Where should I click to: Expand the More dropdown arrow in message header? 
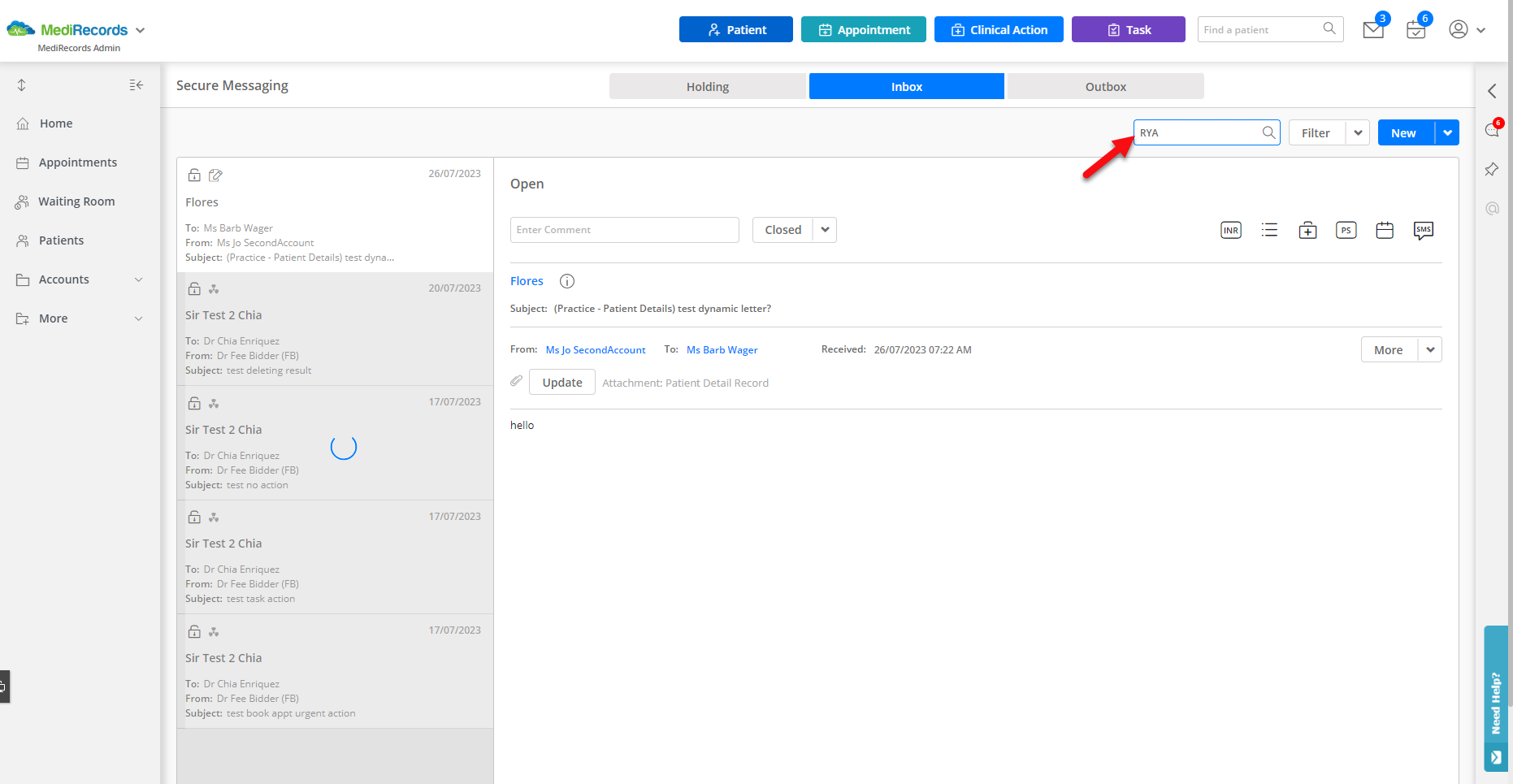coord(1430,349)
